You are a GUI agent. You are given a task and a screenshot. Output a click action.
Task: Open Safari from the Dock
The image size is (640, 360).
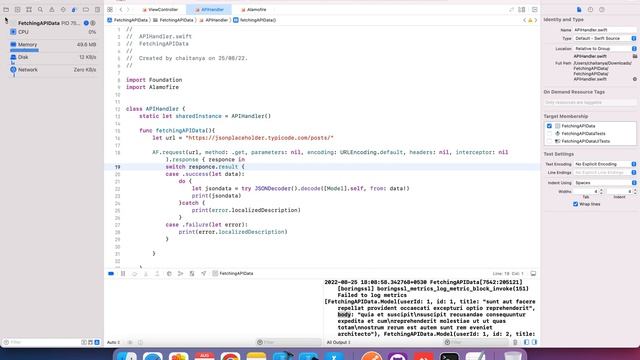[153, 356]
